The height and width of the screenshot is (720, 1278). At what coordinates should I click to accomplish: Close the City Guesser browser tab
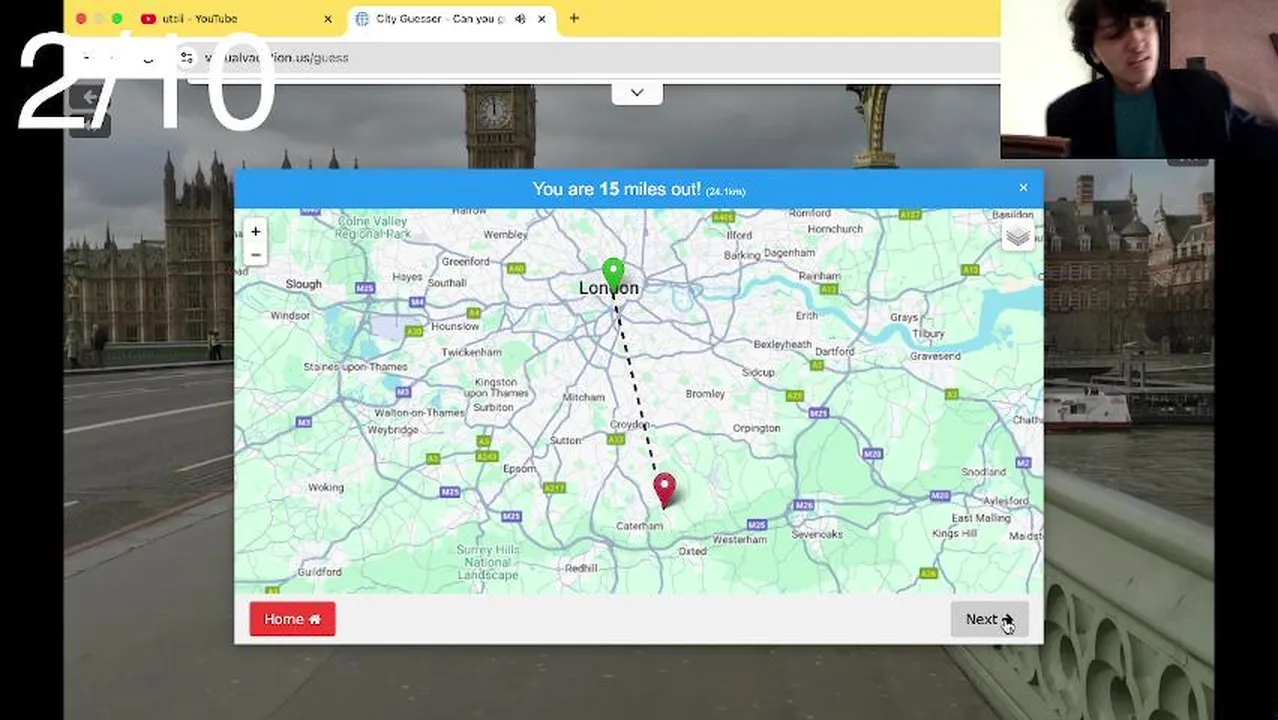(542, 19)
